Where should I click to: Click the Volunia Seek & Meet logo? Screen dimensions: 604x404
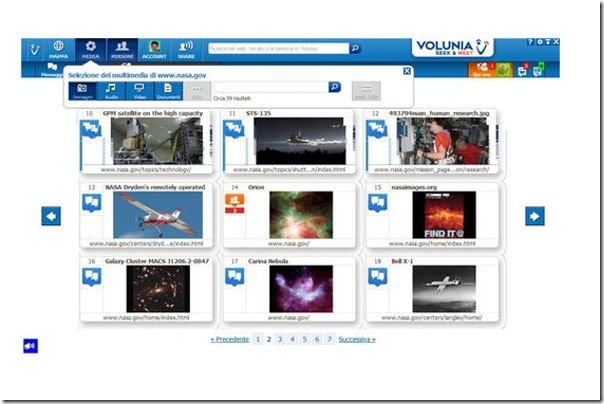click(453, 48)
